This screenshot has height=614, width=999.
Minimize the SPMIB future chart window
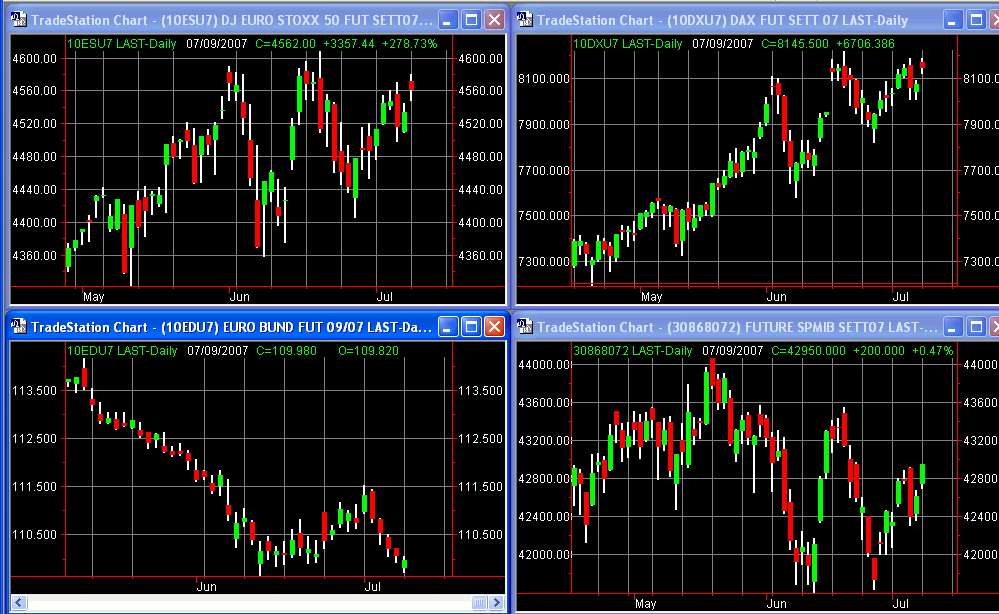tap(953, 327)
